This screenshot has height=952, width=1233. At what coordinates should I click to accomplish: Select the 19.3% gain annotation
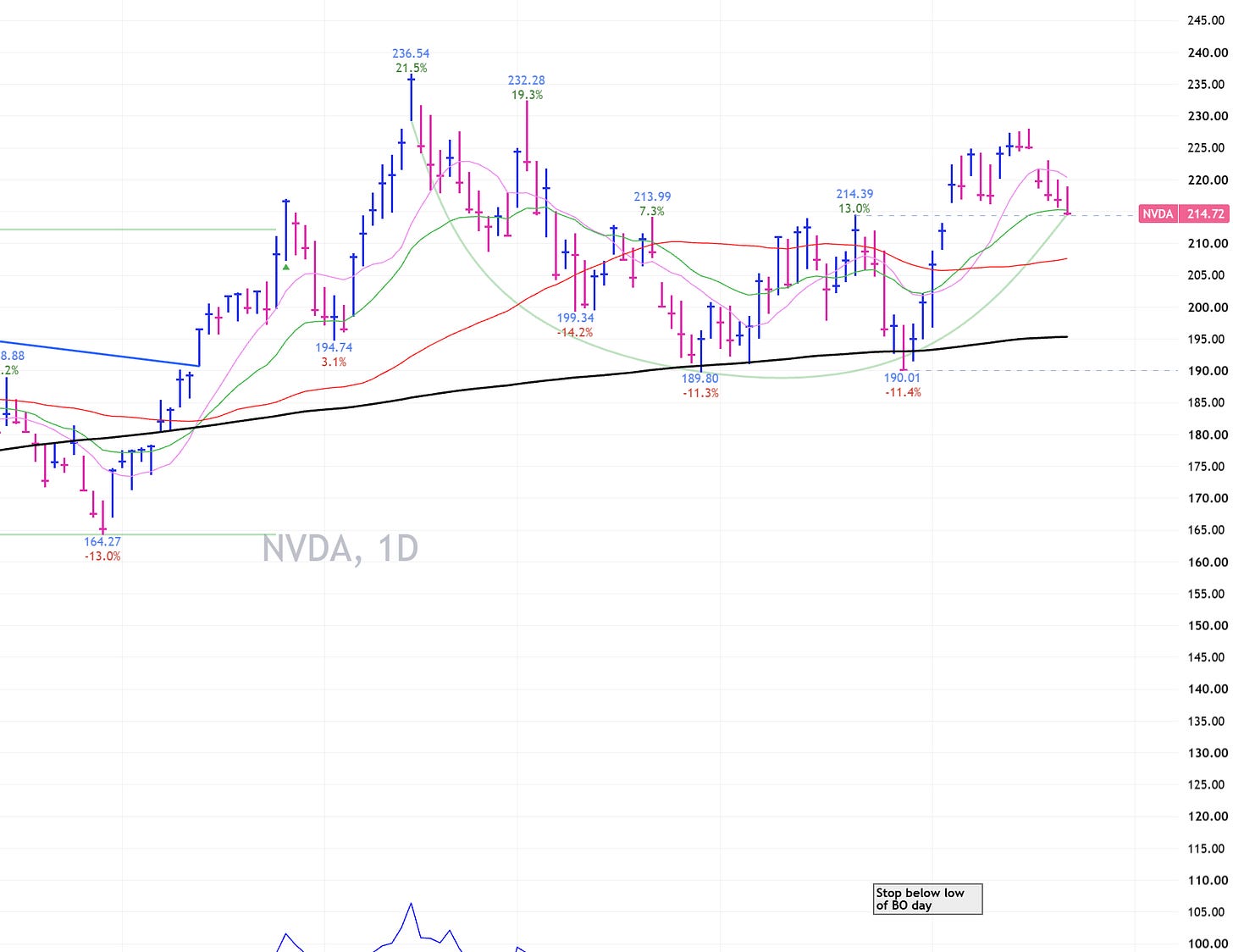pos(527,95)
